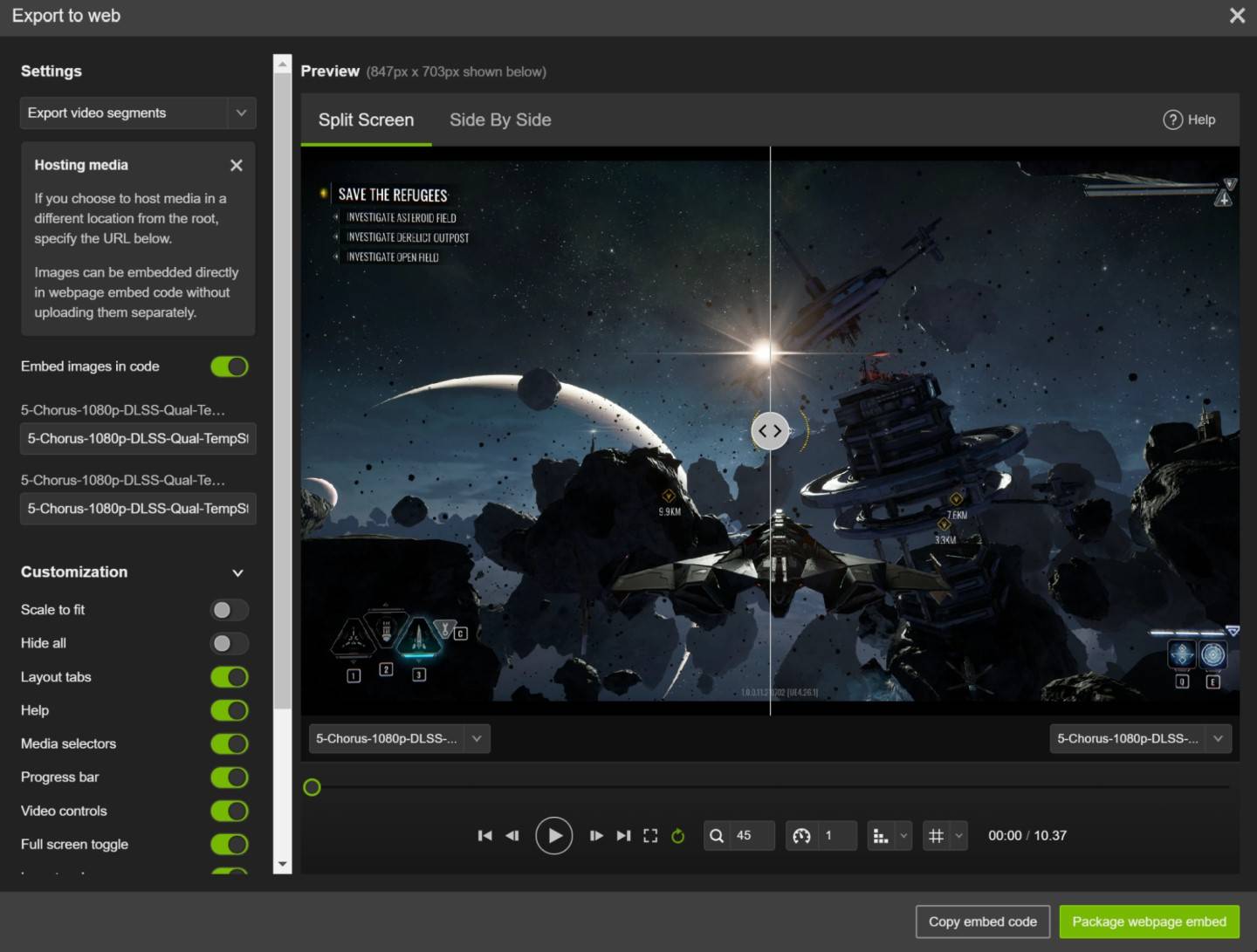The image size is (1257, 952).
Task: Jump to the start of the video
Action: pyautogui.click(x=485, y=836)
